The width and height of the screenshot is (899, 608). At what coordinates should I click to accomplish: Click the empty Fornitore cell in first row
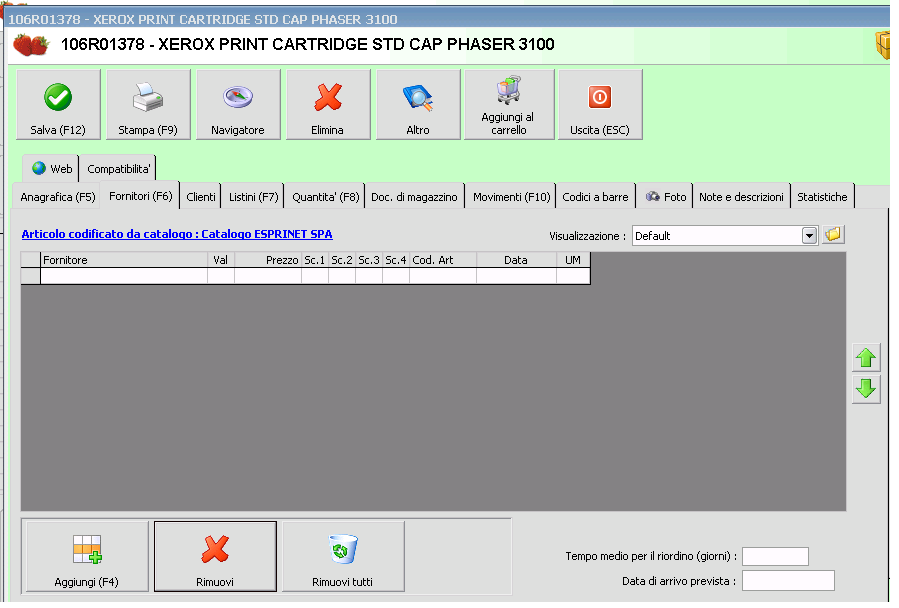[x=124, y=276]
